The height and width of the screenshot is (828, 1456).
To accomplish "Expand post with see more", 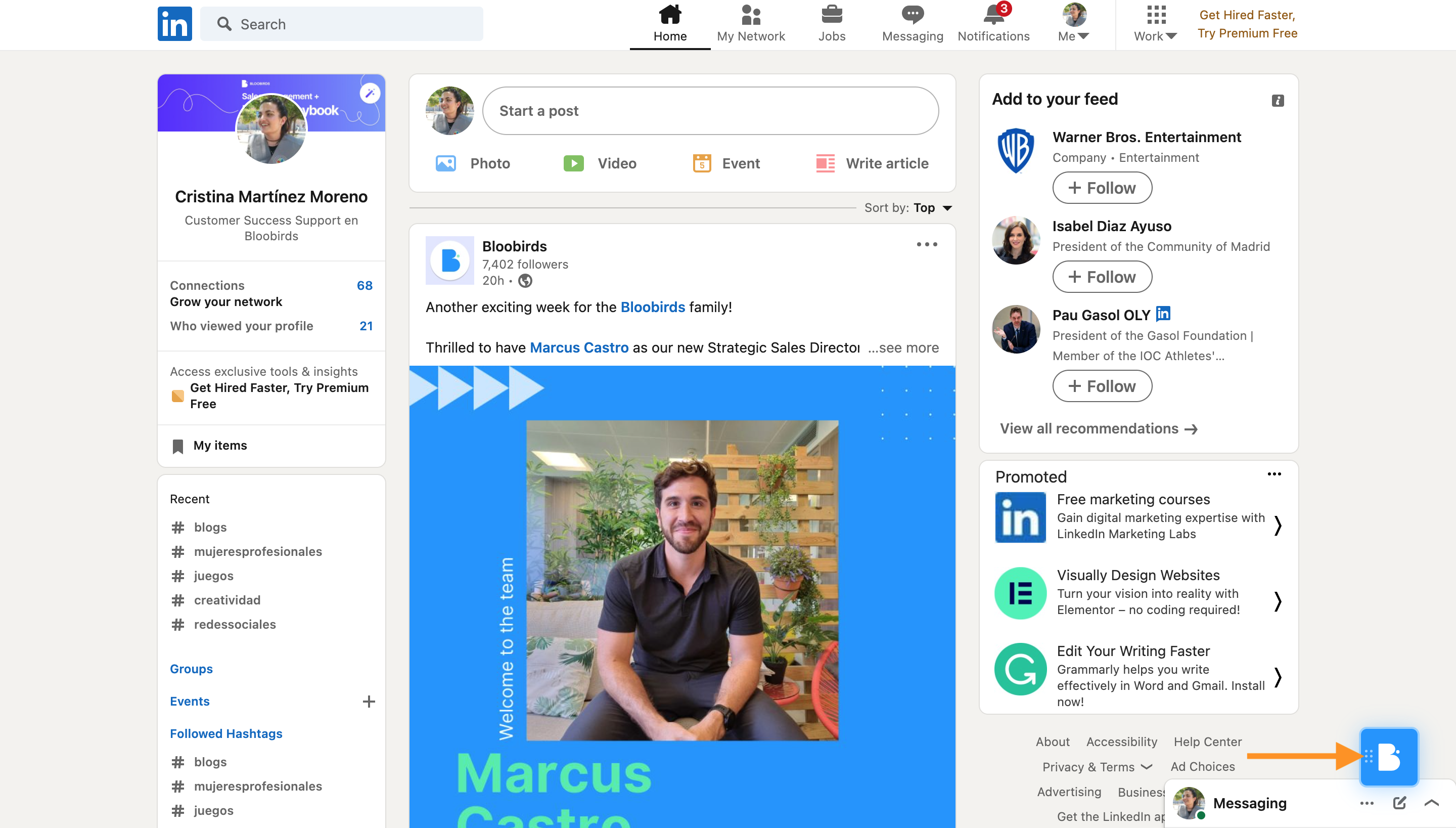I will [x=903, y=347].
